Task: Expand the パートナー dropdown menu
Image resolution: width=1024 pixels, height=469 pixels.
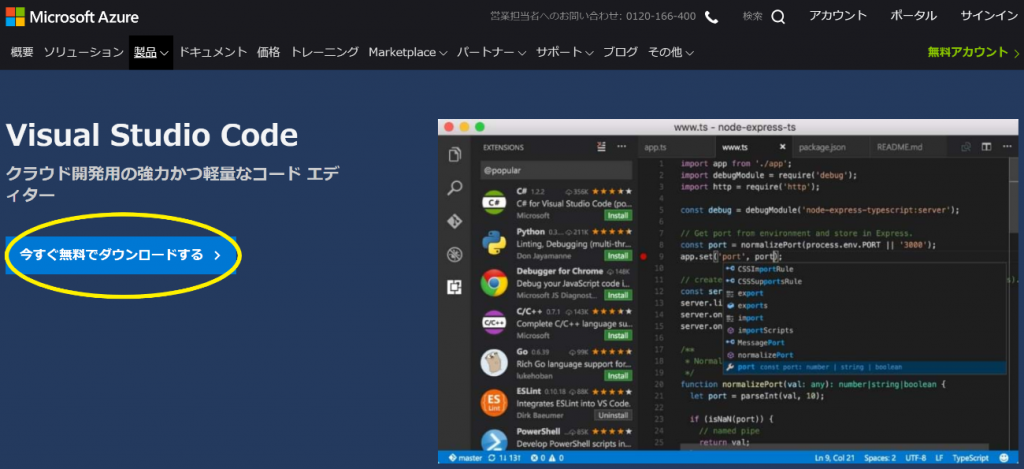Action: pyautogui.click(x=492, y=52)
